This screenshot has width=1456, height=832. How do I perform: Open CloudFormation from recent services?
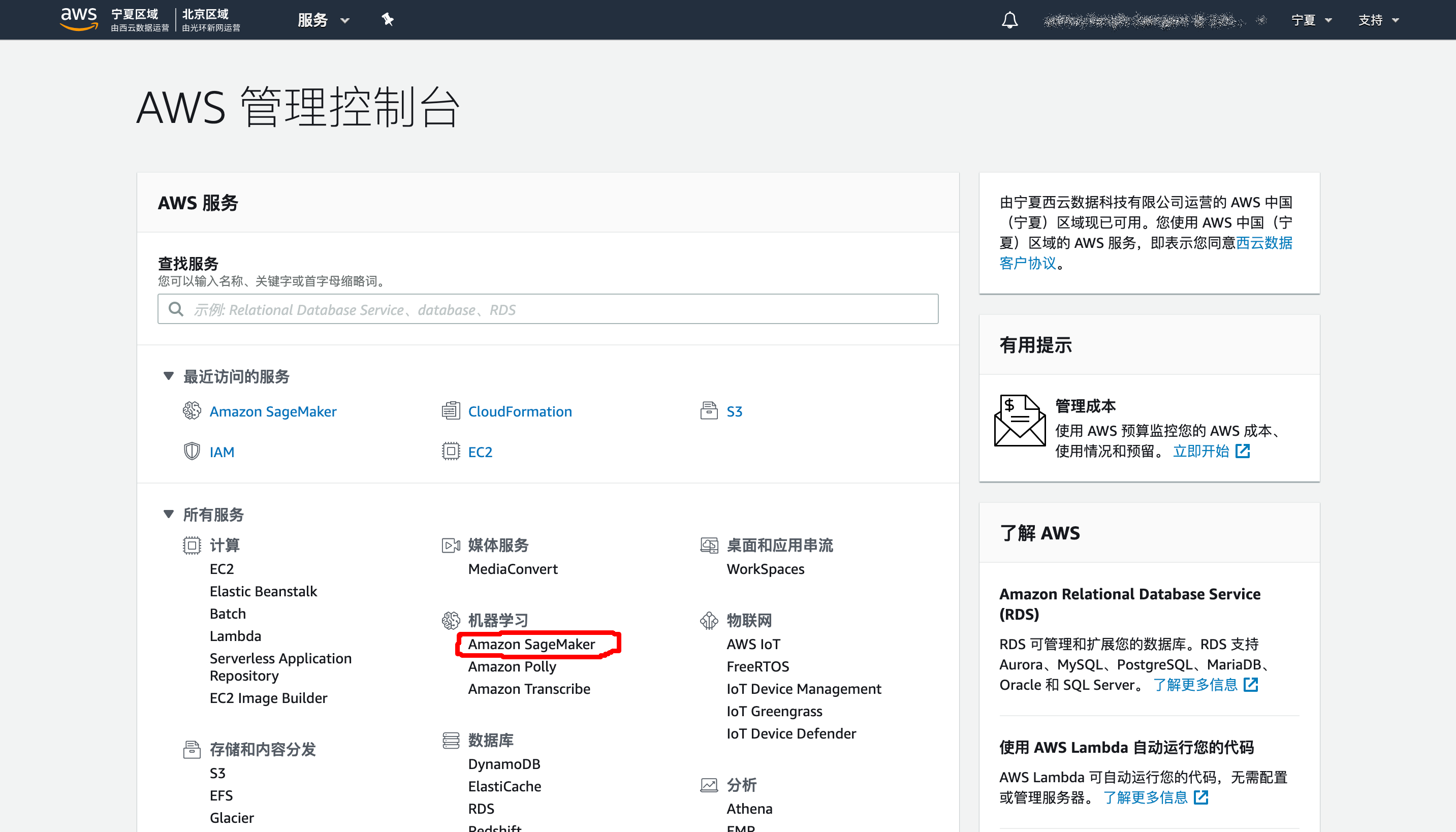click(x=520, y=411)
